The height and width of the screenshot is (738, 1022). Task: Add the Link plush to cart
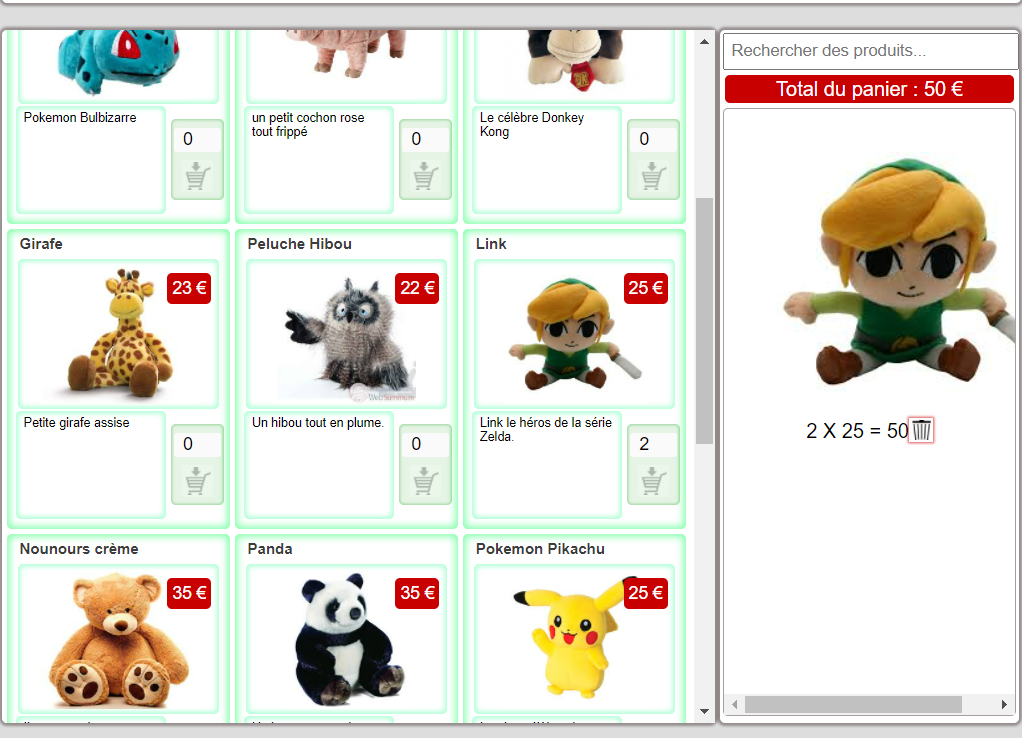tap(653, 482)
